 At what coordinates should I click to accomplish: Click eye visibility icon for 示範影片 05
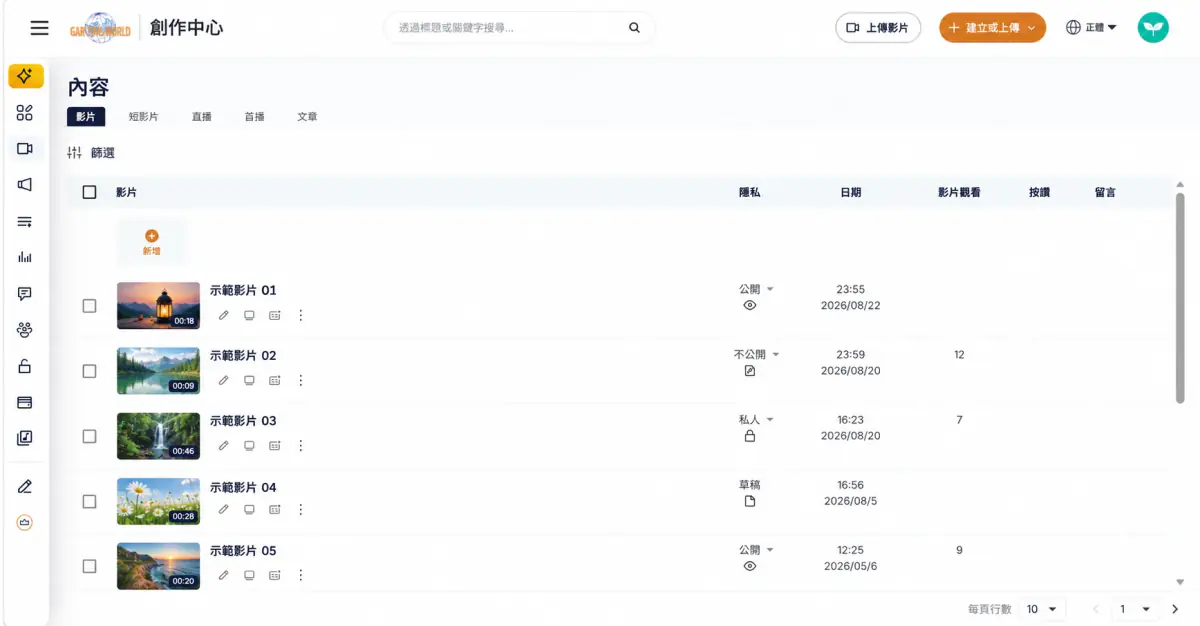750,566
